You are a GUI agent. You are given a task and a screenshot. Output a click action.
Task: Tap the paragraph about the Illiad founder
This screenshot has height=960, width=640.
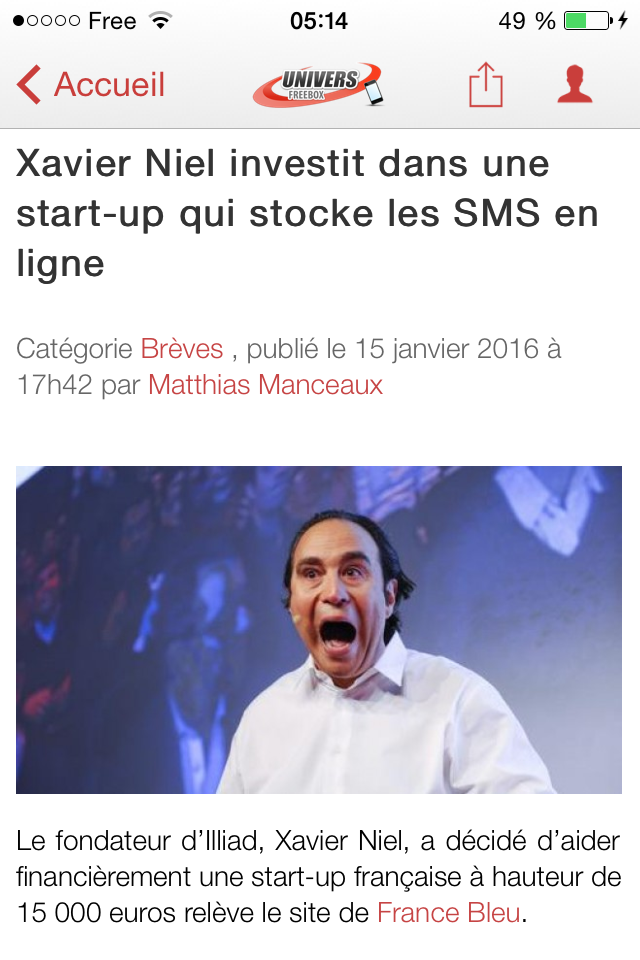point(318,877)
